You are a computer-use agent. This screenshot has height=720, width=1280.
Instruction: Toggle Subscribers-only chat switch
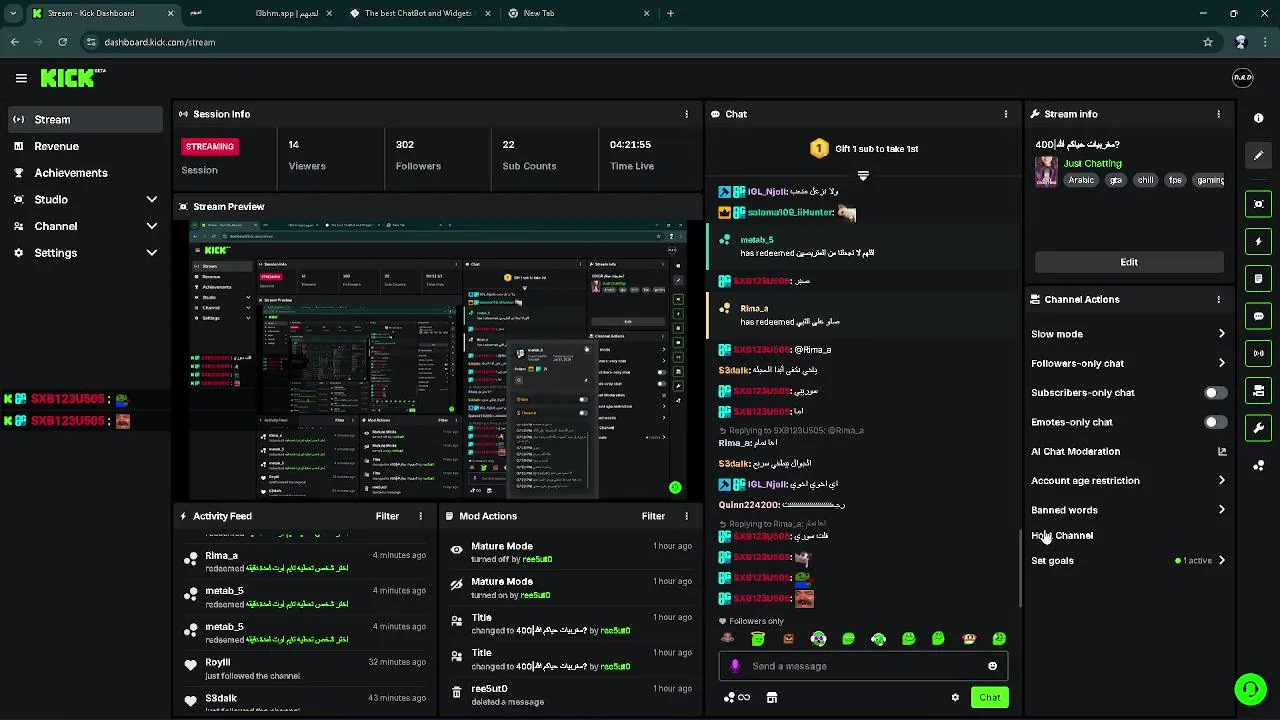(1215, 393)
